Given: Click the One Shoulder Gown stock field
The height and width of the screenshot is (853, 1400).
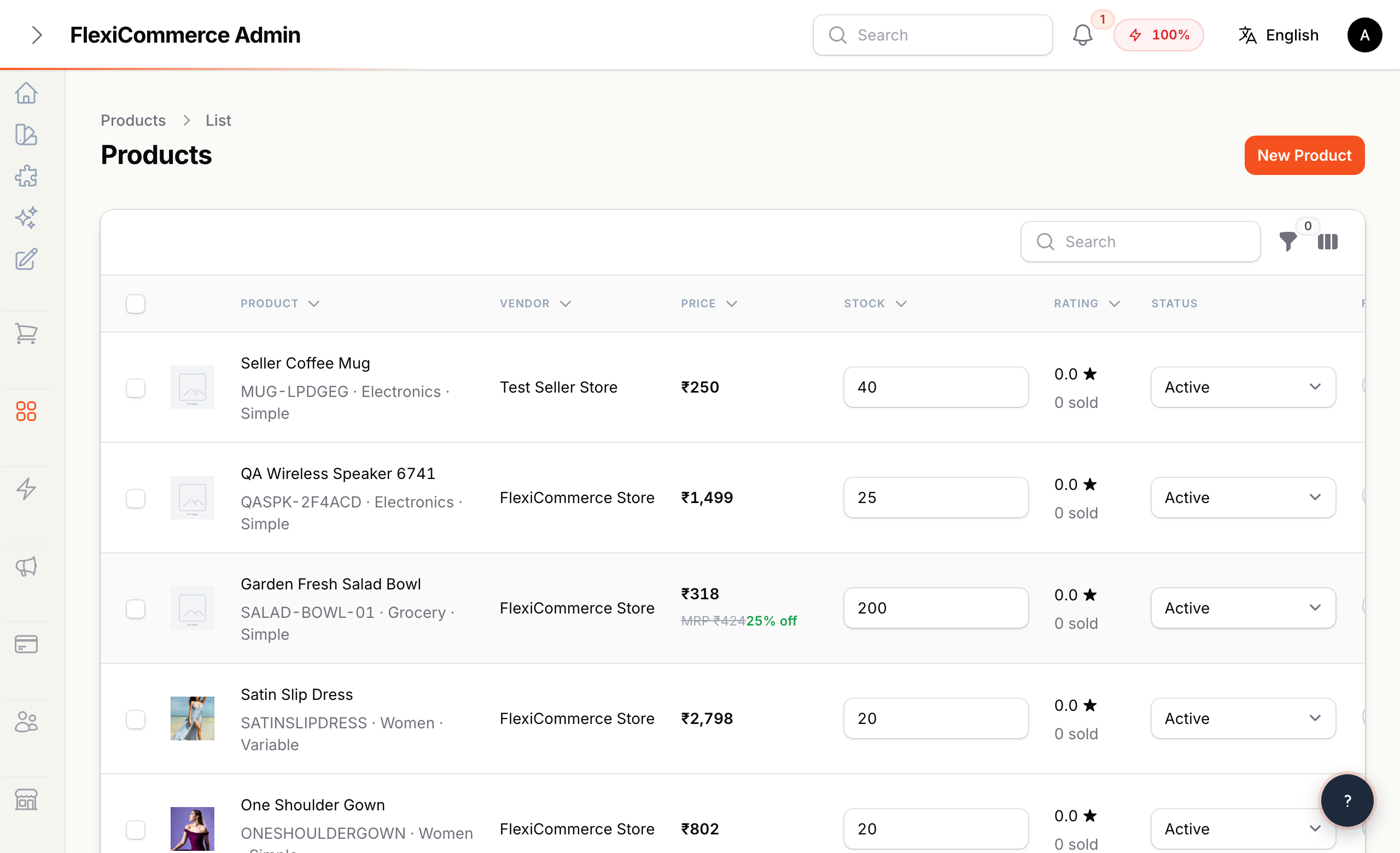Looking at the screenshot, I should [936, 829].
